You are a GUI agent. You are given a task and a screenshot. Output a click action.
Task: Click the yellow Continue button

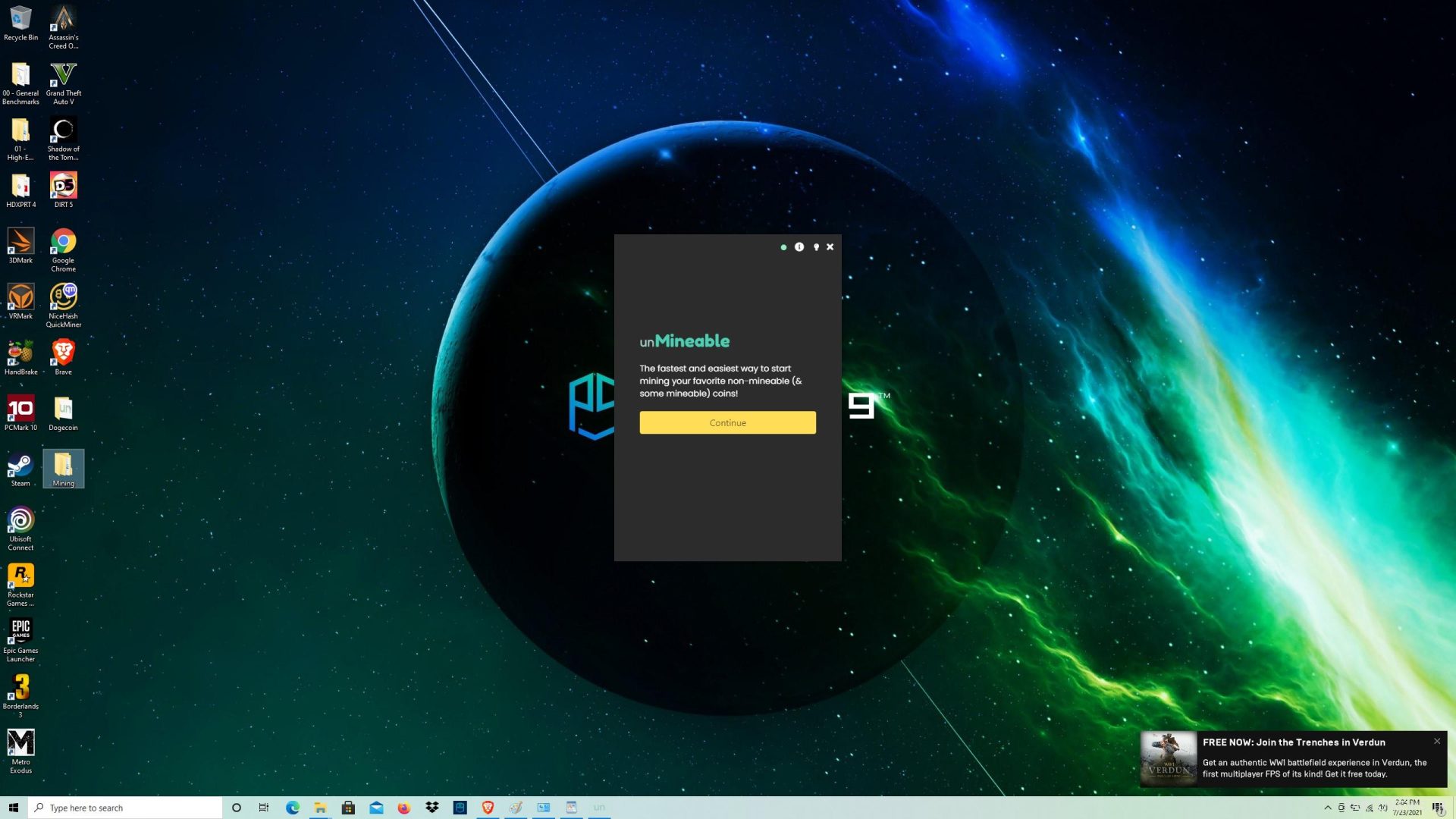click(727, 422)
